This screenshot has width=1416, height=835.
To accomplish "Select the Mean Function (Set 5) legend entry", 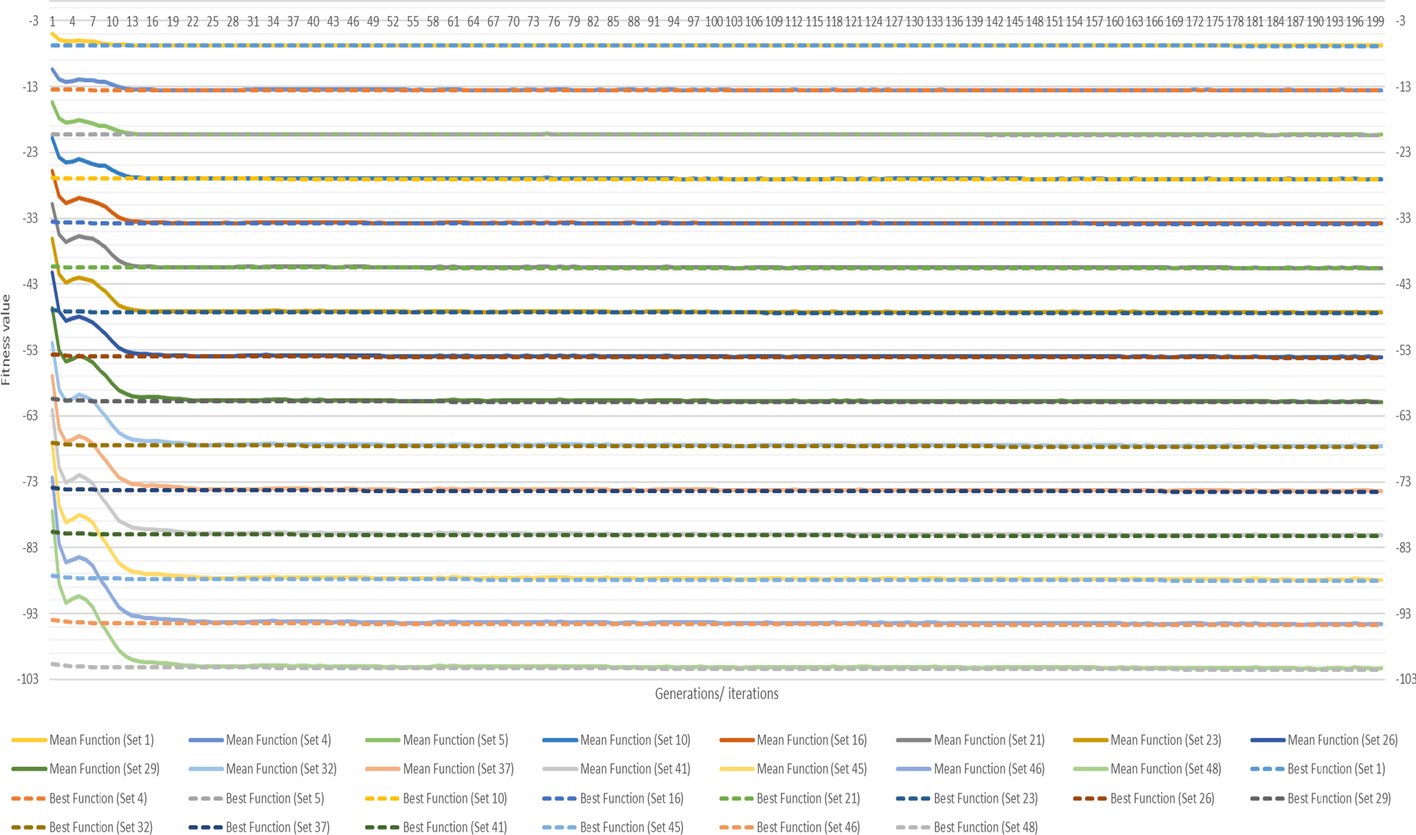I will click(x=437, y=740).
